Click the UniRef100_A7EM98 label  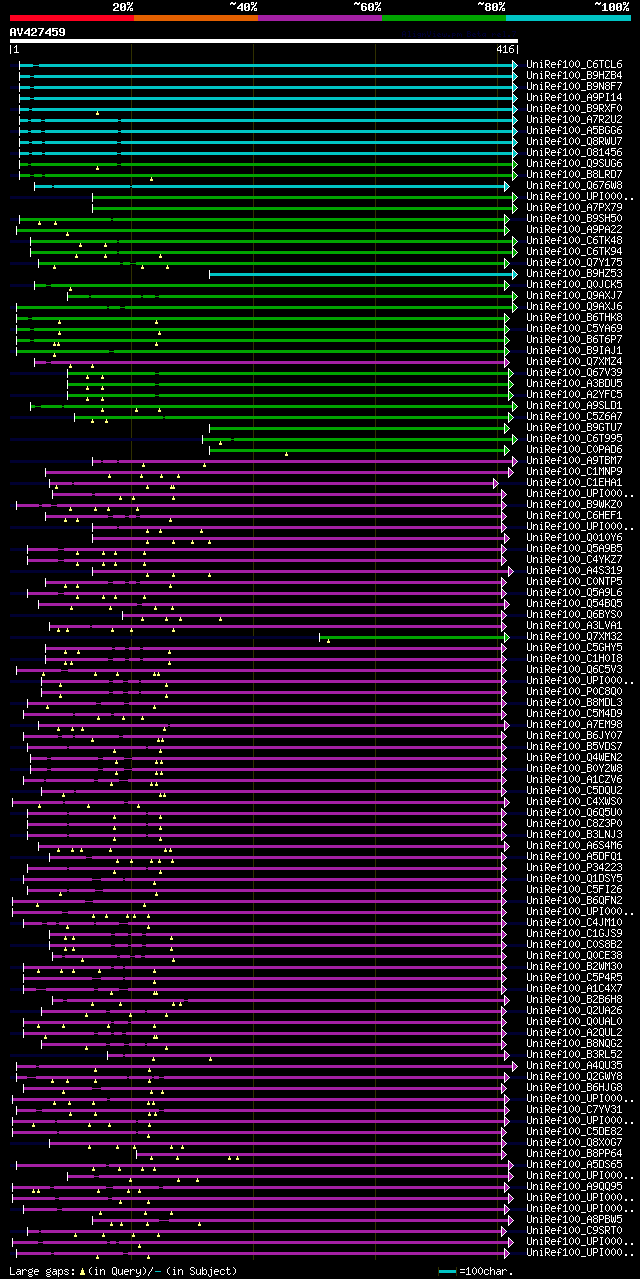coord(573,724)
